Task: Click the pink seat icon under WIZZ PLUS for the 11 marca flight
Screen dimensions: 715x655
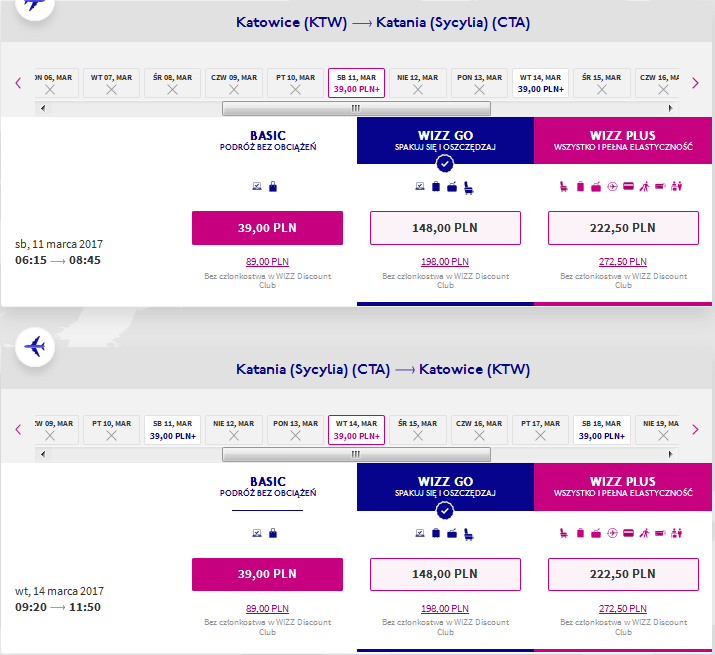Action: pyautogui.click(x=564, y=187)
